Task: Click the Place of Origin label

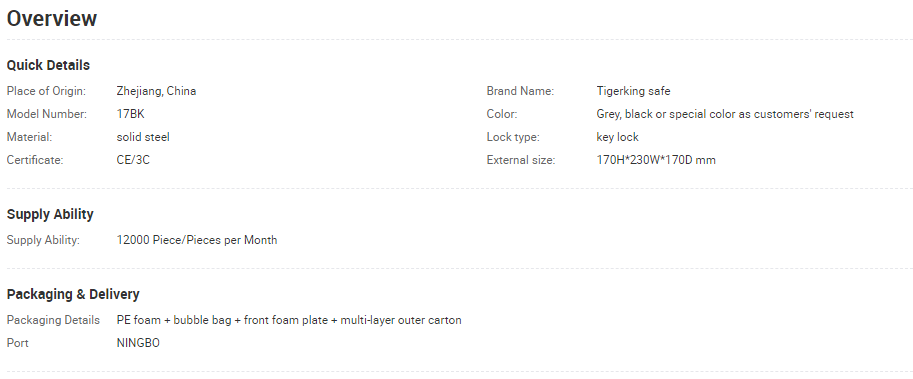Action: (46, 91)
